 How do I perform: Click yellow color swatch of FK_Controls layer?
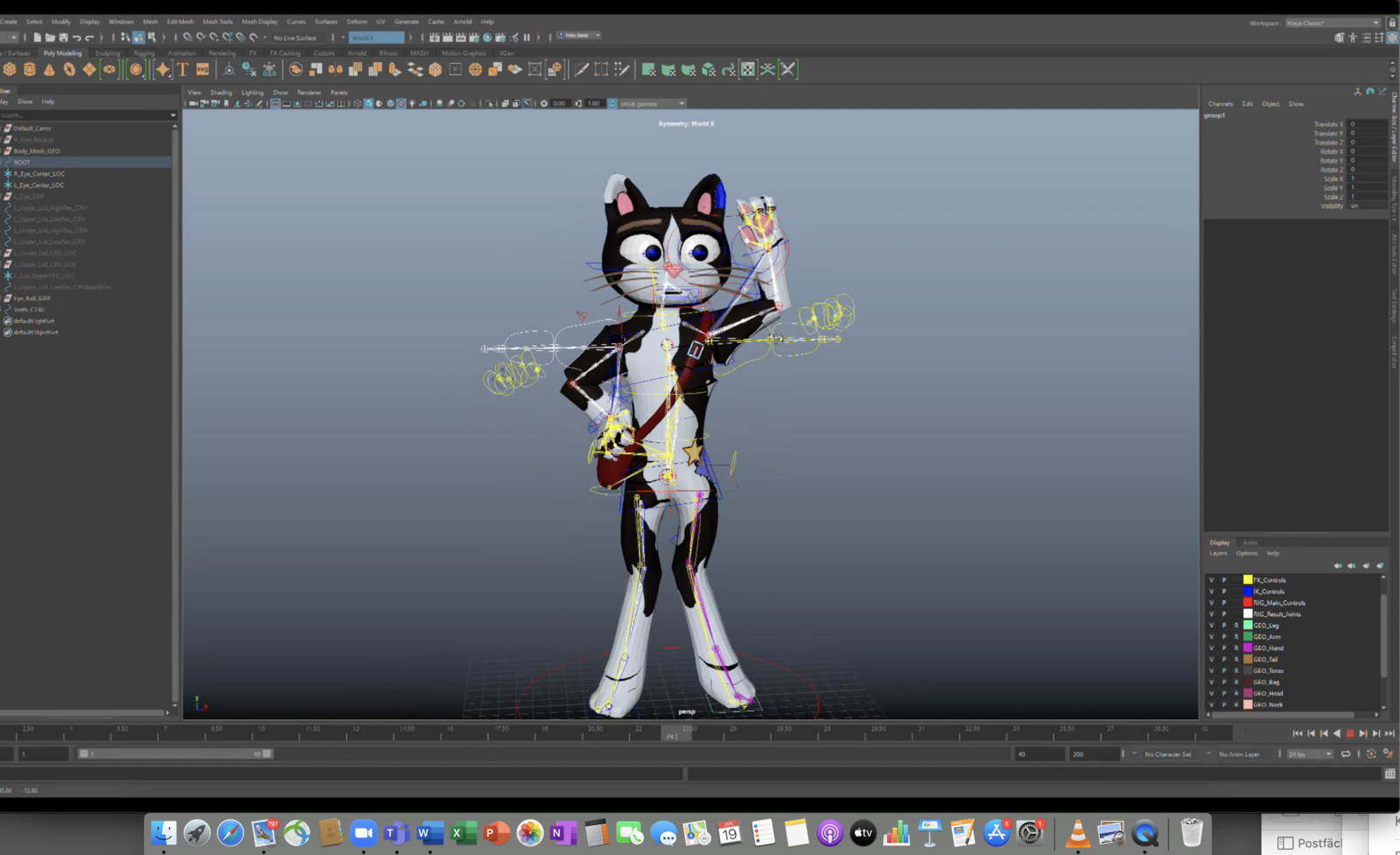point(1248,579)
